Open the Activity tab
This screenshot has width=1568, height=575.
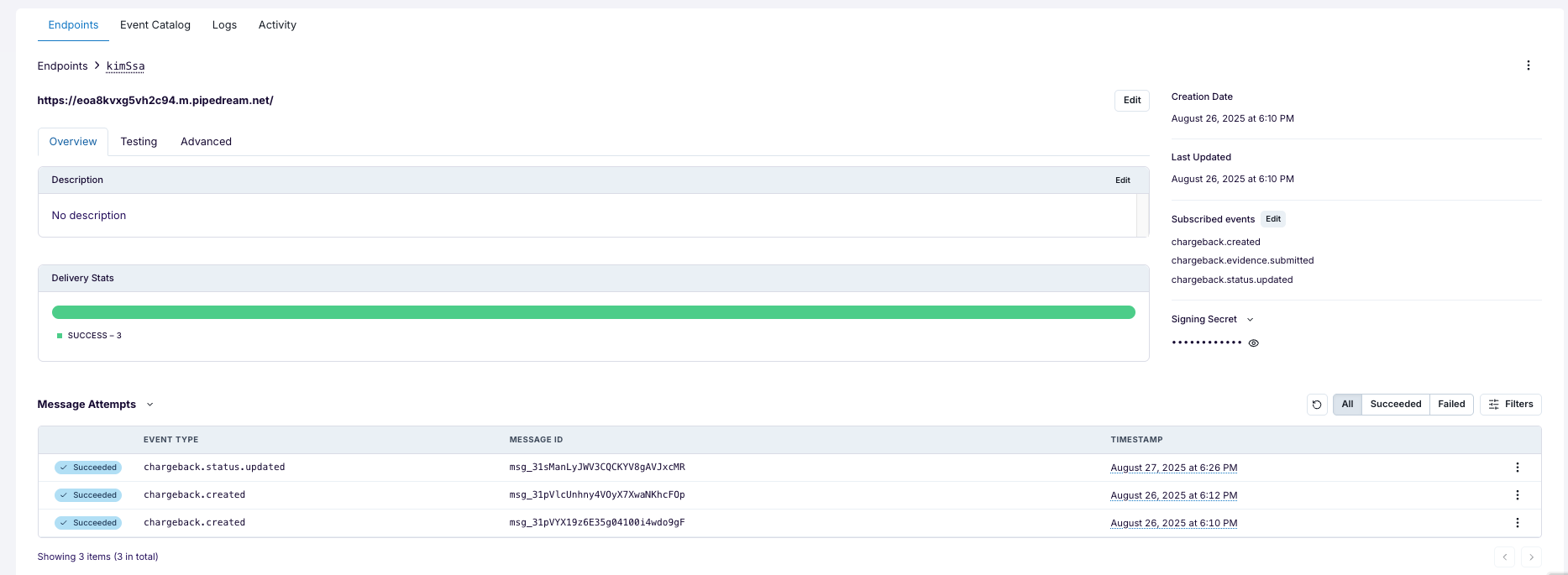click(x=277, y=25)
